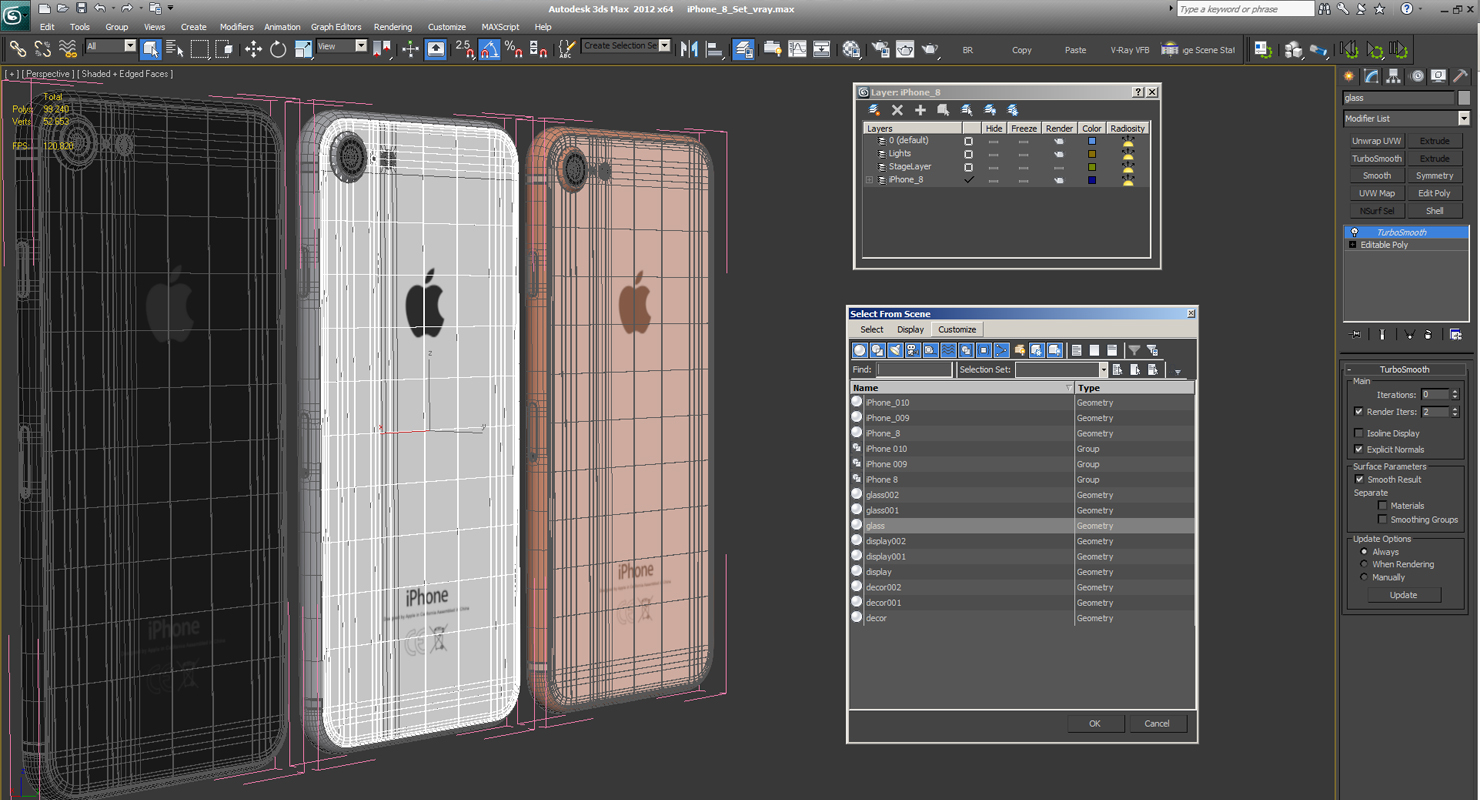Open the Motion command panel tab
The image size is (1480, 800).
click(1417, 76)
